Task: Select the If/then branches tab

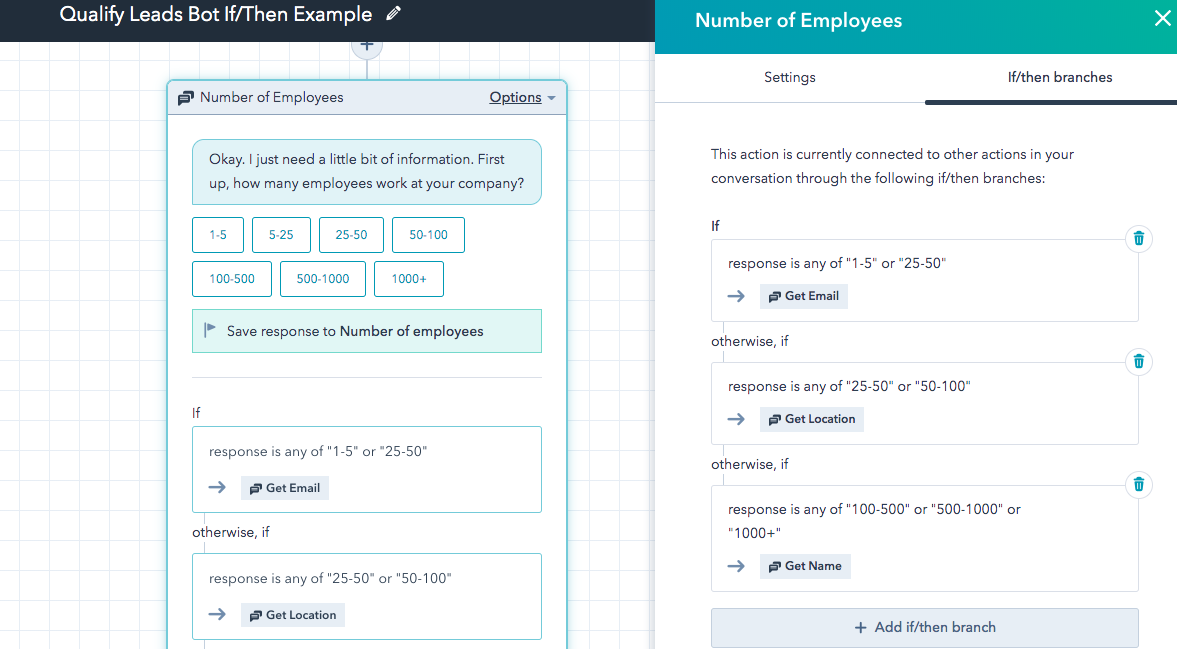Action: (1059, 77)
